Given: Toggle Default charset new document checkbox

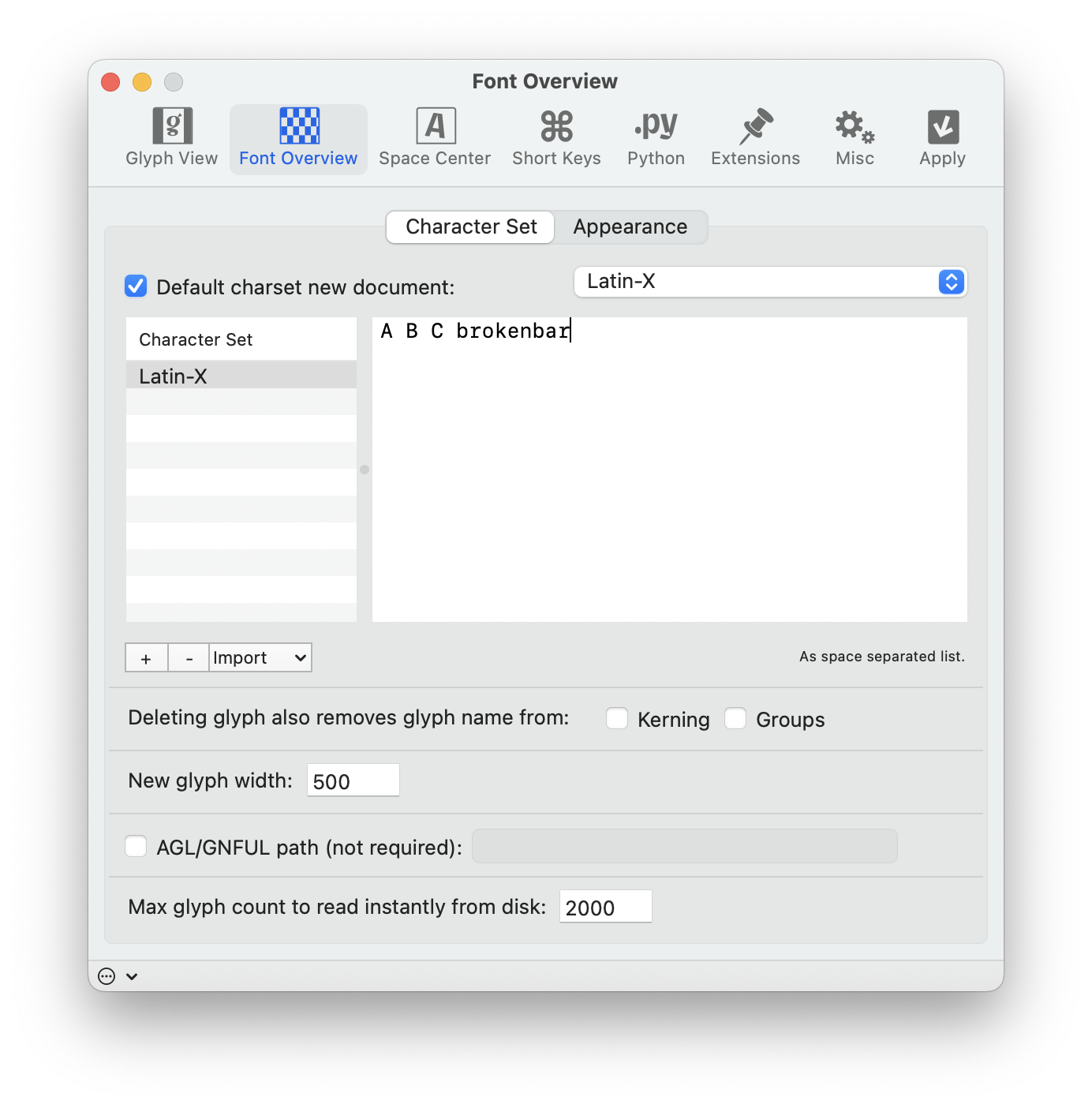Looking at the screenshot, I should pos(136,286).
